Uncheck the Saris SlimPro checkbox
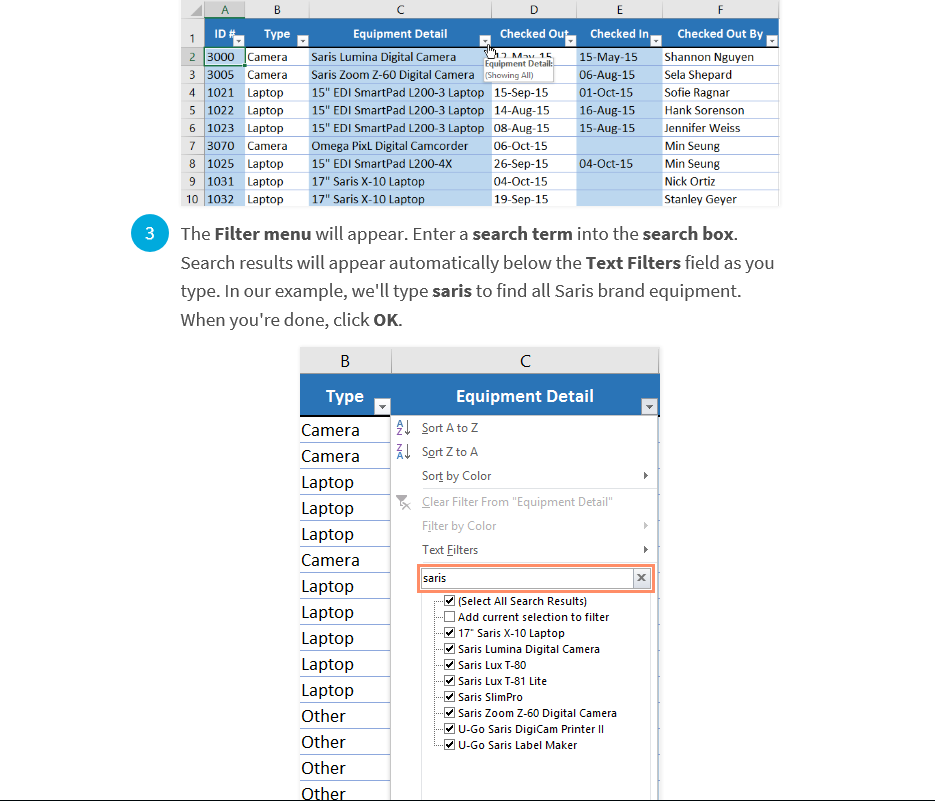Image resolution: width=935 pixels, height=801 pixels. pyautogui.click(x=450, y=697)
